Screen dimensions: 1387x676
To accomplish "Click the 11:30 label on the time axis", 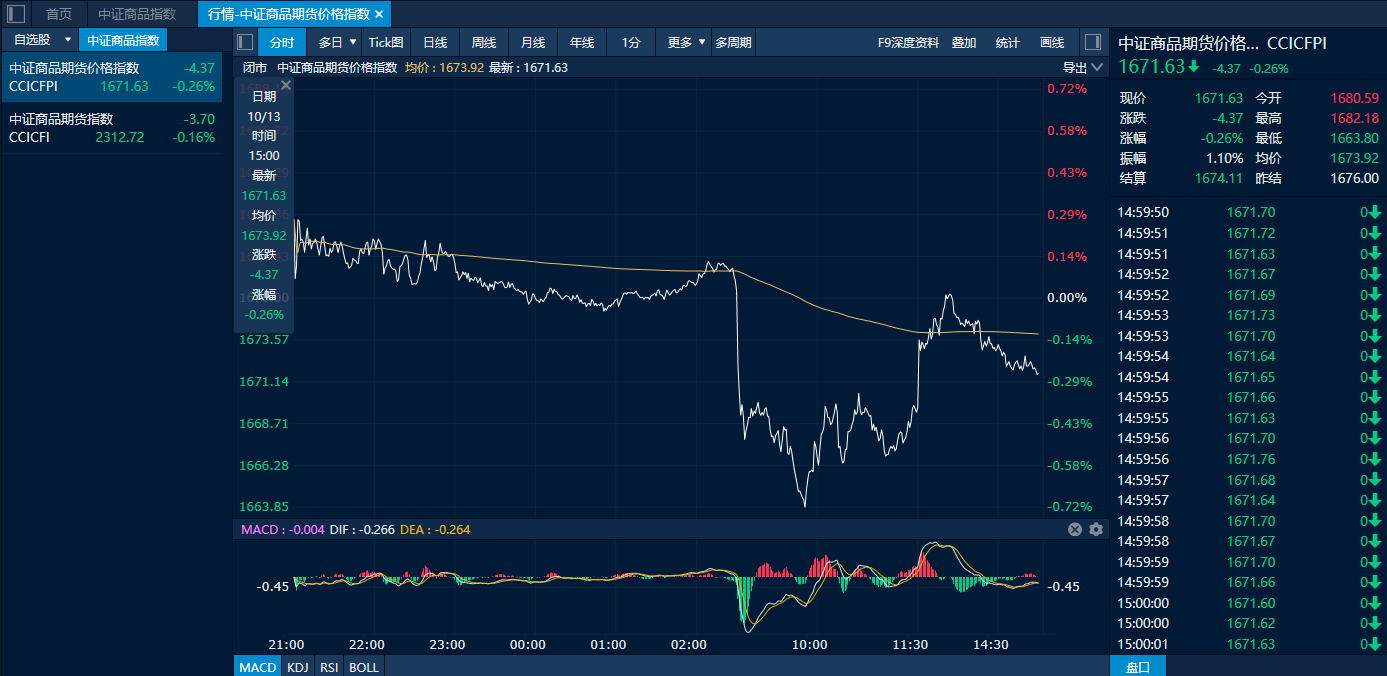I will (911, 645).
